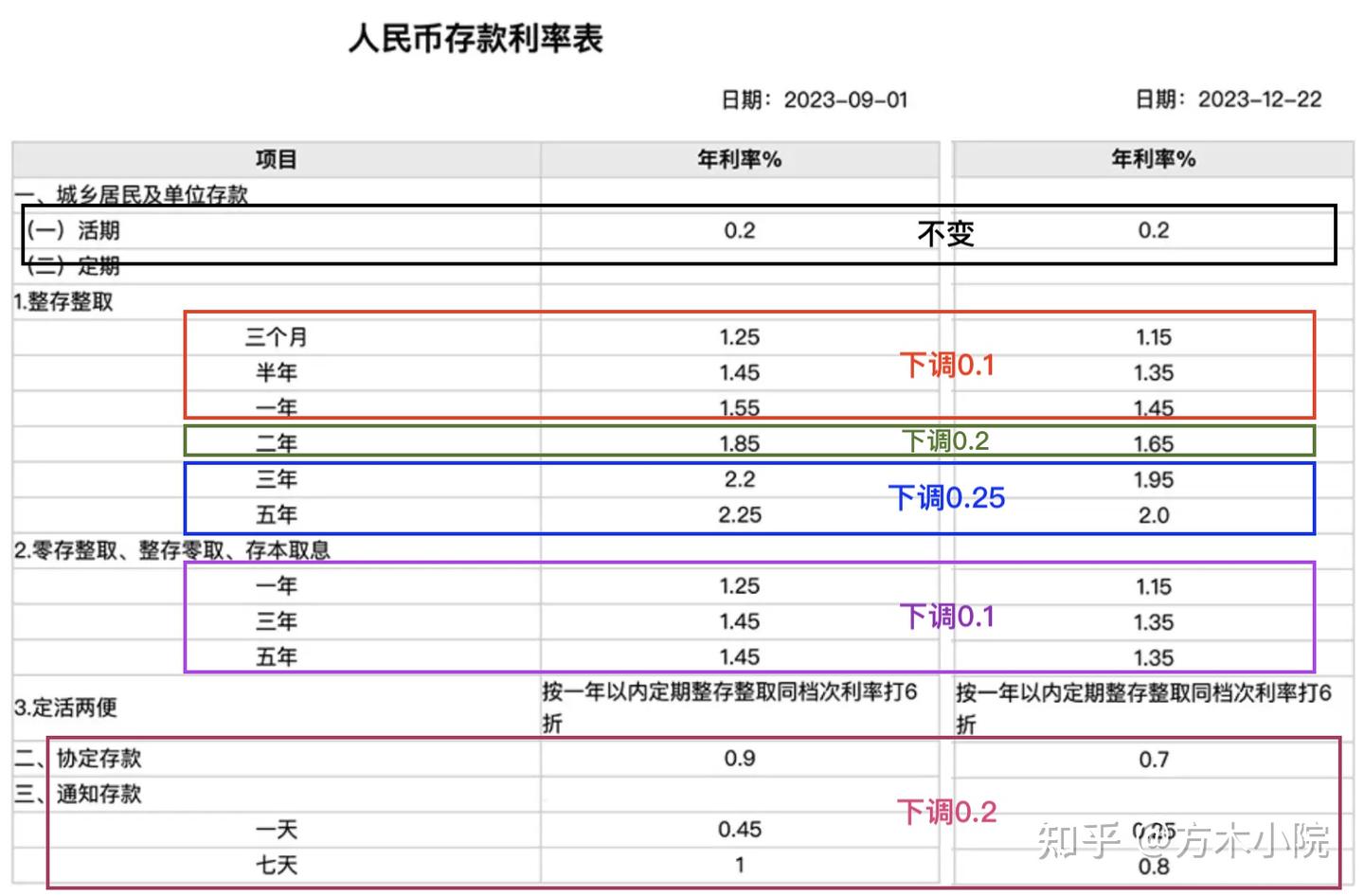Click the red 下调0.1 annotation
This screenshot has width=1364, height=896.
[947, 365]
